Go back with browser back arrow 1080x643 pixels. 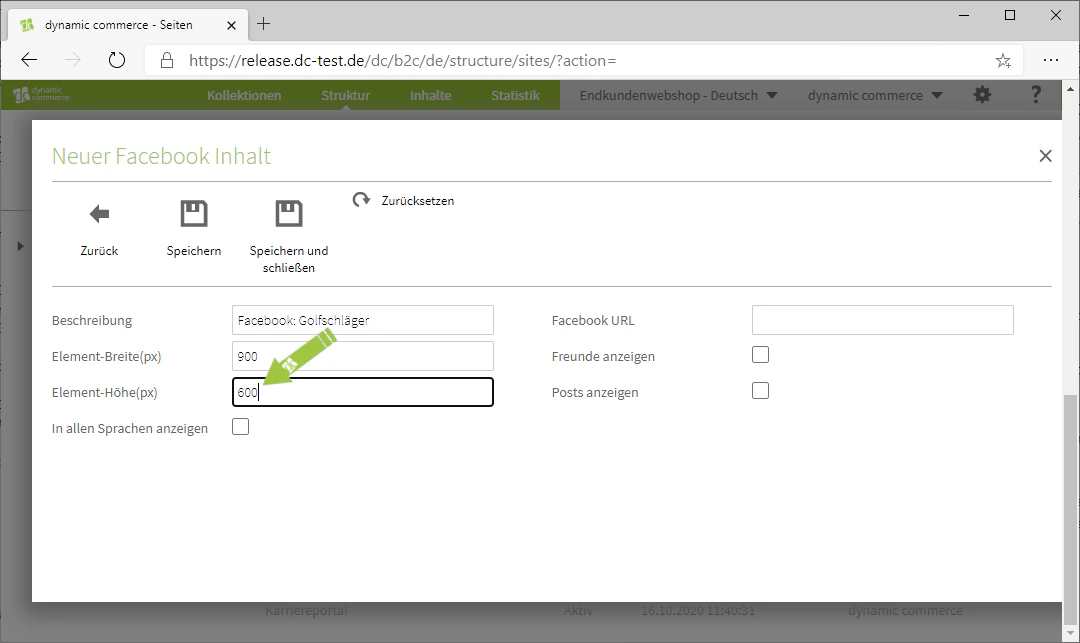point(29,61)
